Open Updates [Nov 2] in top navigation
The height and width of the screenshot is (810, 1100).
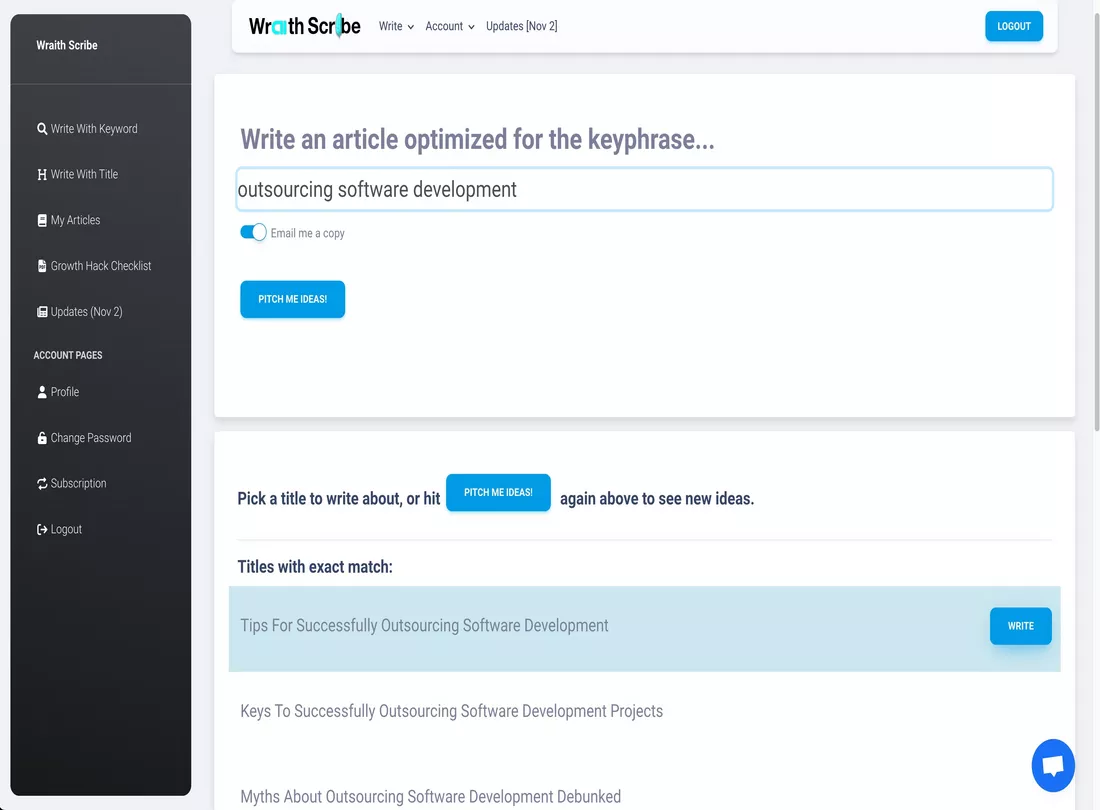click(521, 27)
